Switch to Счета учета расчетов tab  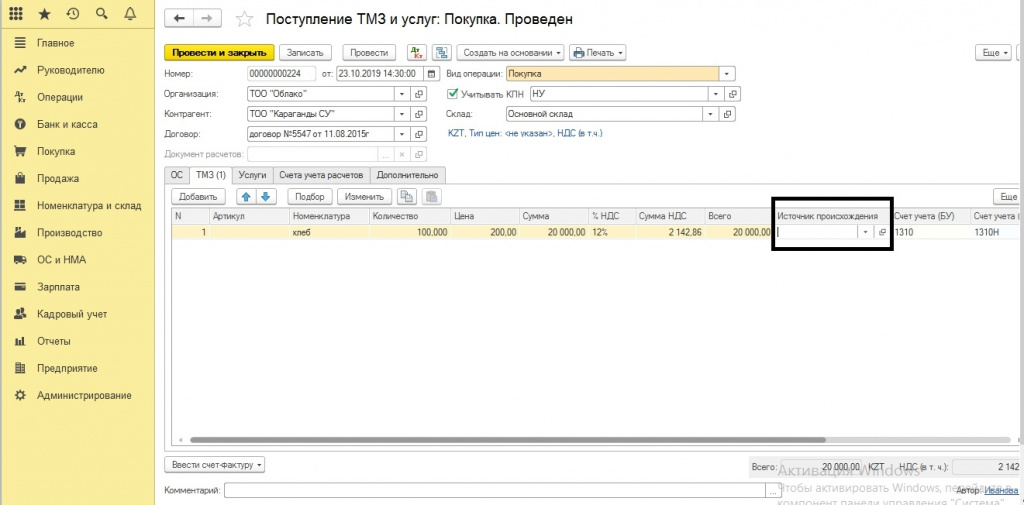pos(321,175)
